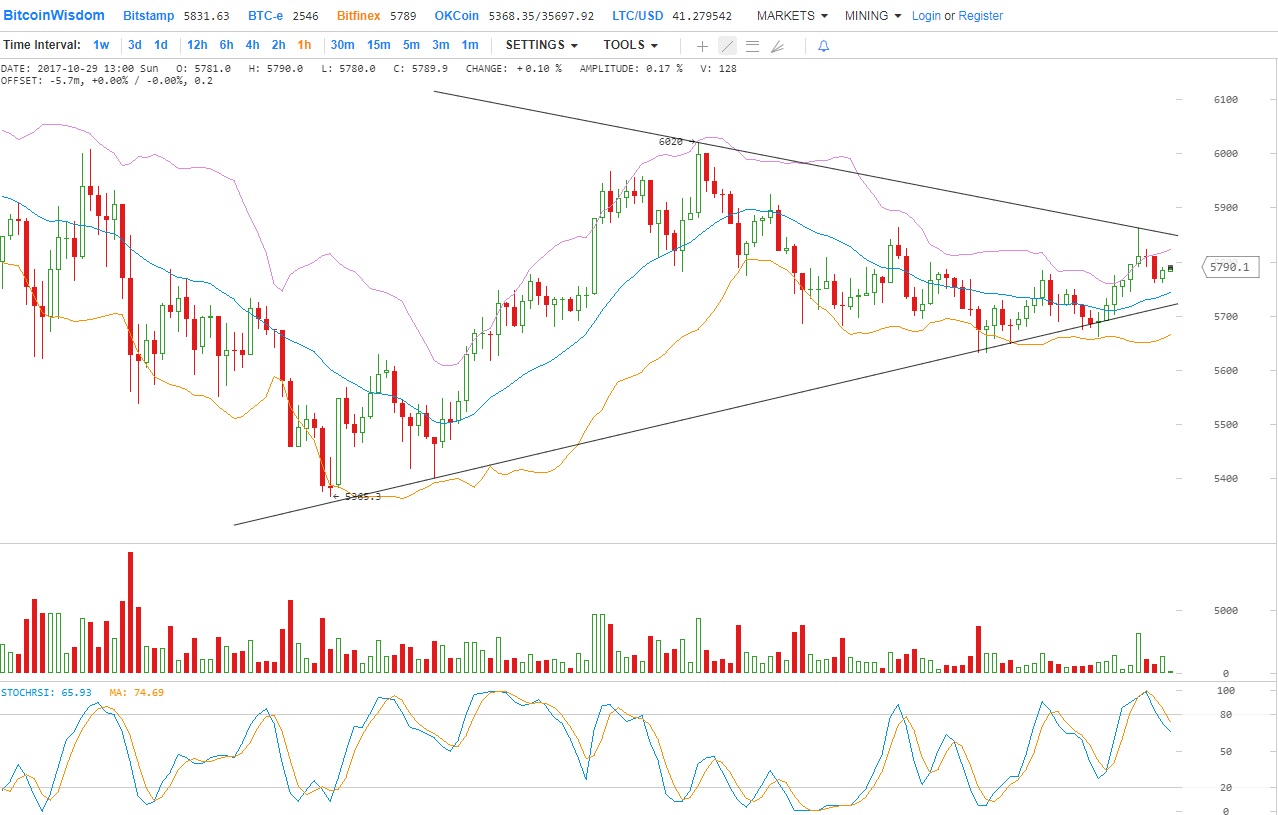Open the SETTINGS dropdown

point(542,45)
